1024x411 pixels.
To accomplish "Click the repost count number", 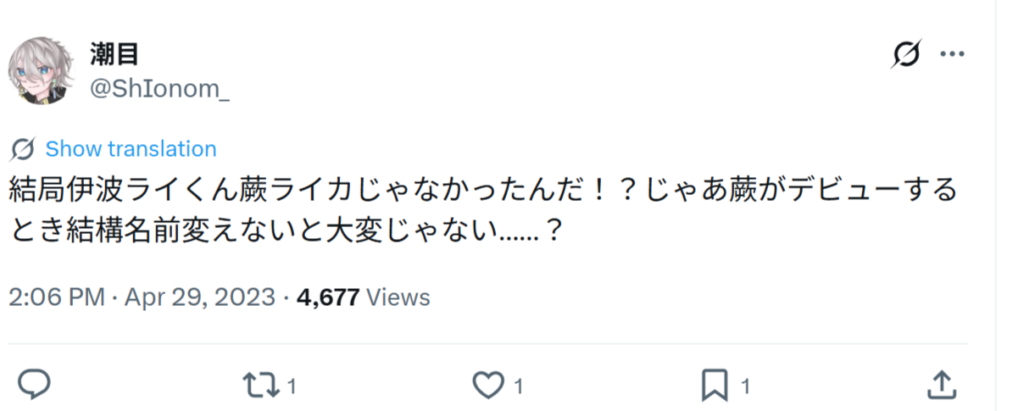I will (291, 385).
